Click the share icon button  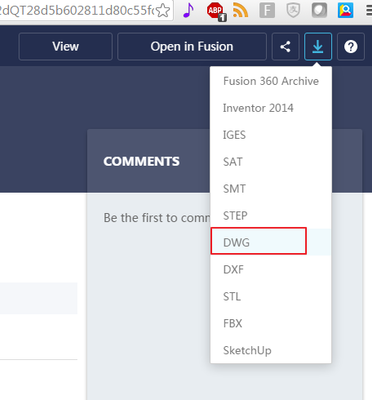(x=285, y=47)
